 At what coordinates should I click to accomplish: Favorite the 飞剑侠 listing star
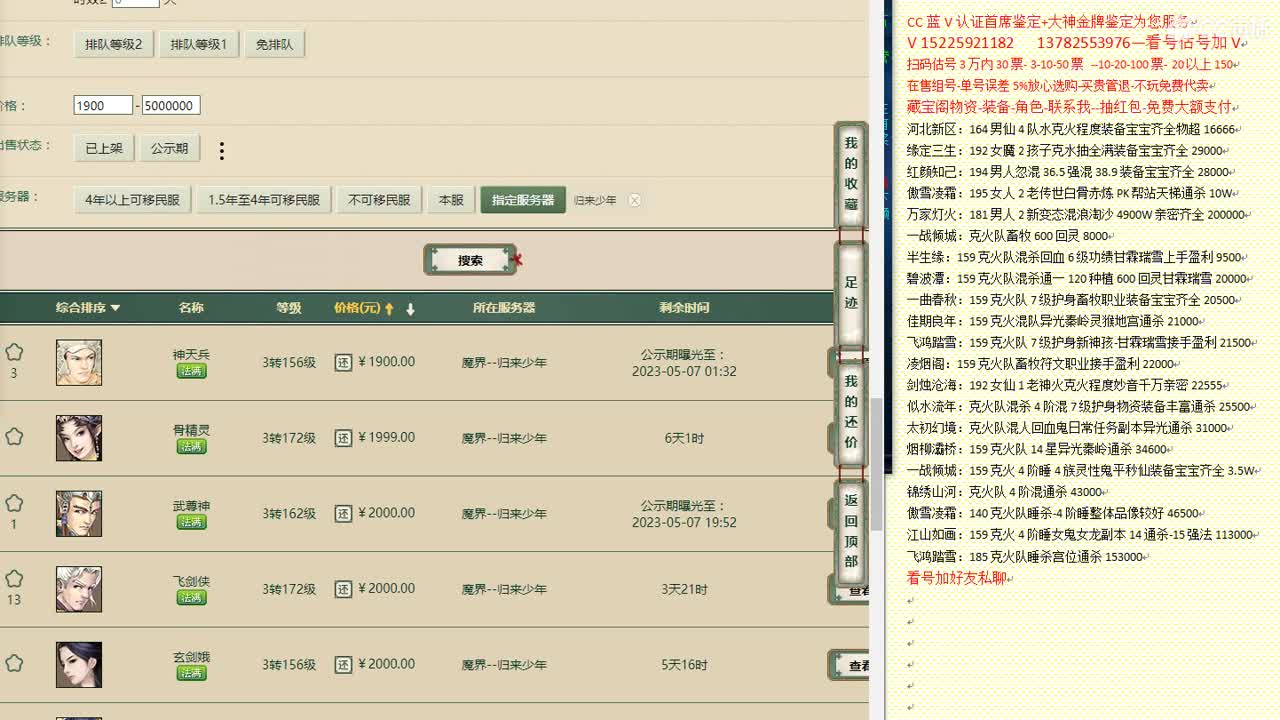(x=14, y=579)
